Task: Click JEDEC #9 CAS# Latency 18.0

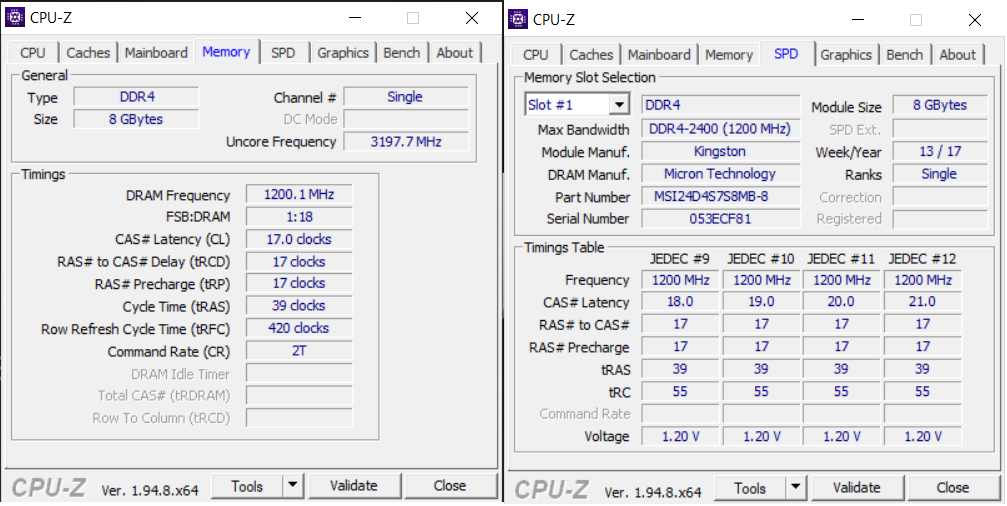Action: (x=680, y=302)
